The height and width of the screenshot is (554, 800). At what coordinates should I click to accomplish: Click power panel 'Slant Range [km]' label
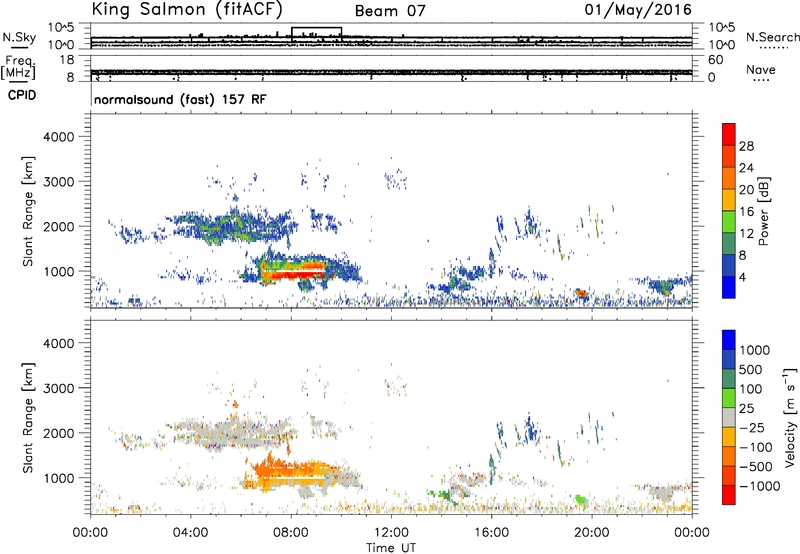28,211
